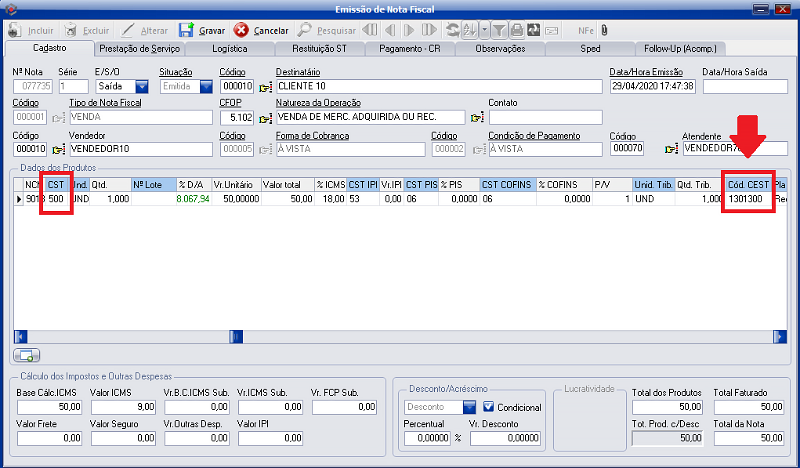Click the NFe toolbar button
The image size is (800, 468).
(586, 31)
